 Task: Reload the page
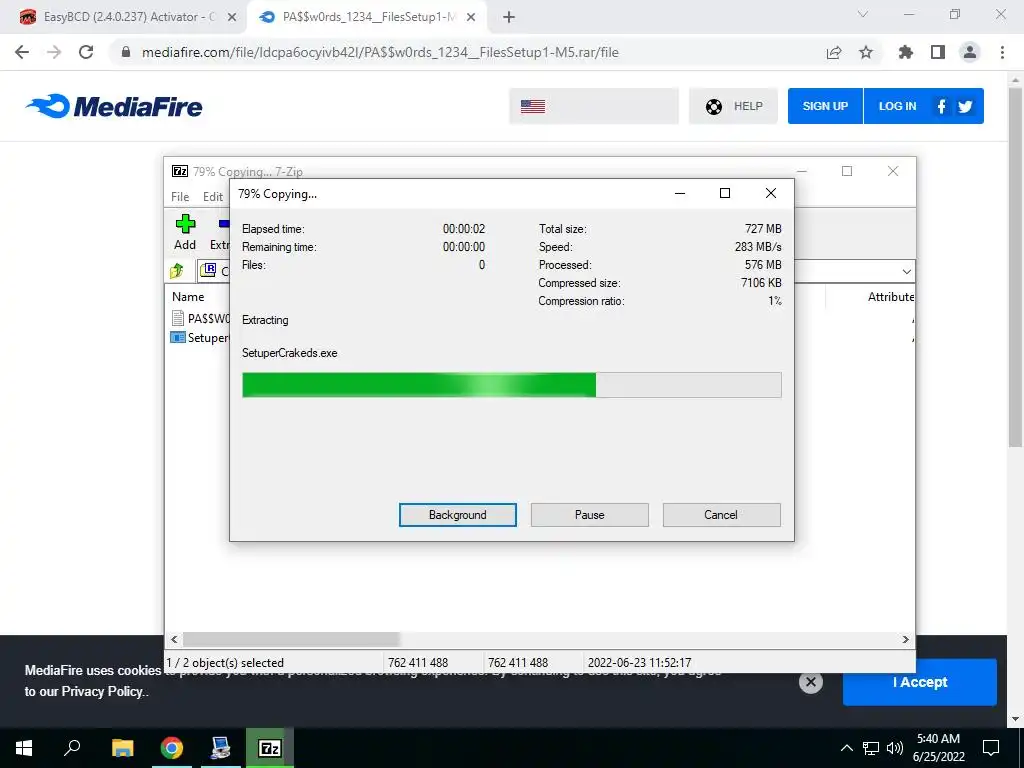tap(86, 52)
